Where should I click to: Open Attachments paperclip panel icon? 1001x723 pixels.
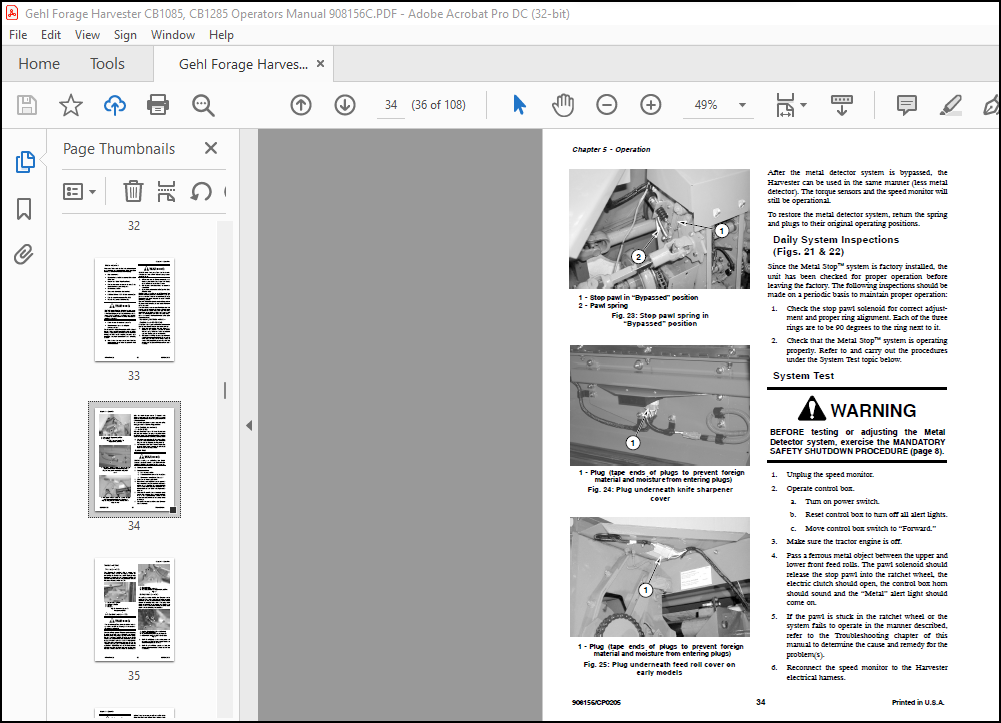coord(24,255)
